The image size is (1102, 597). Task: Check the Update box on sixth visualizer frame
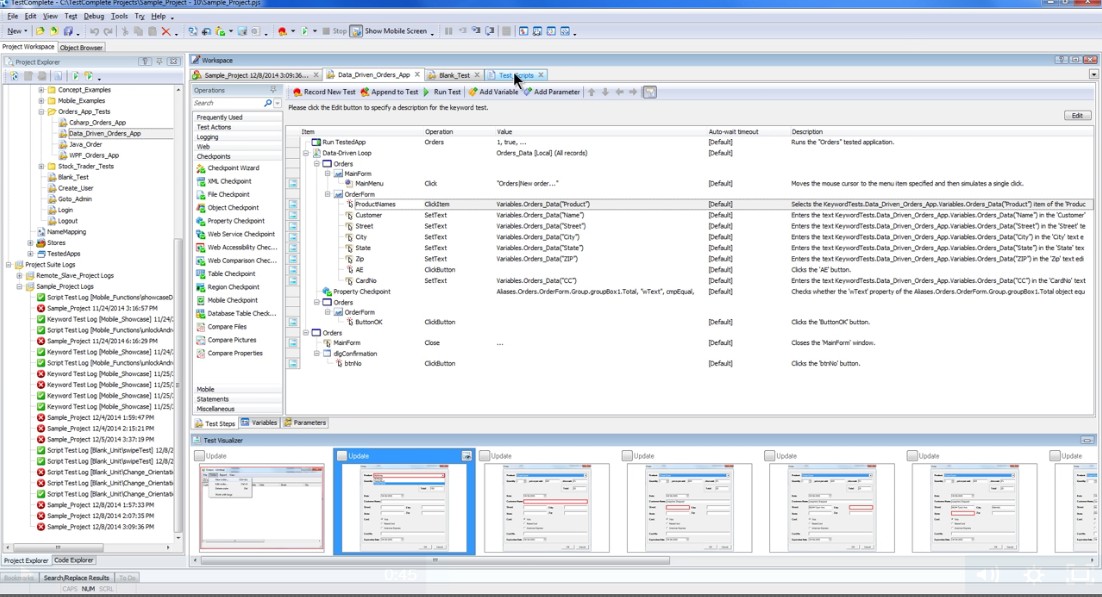click(x=912, y=456)
